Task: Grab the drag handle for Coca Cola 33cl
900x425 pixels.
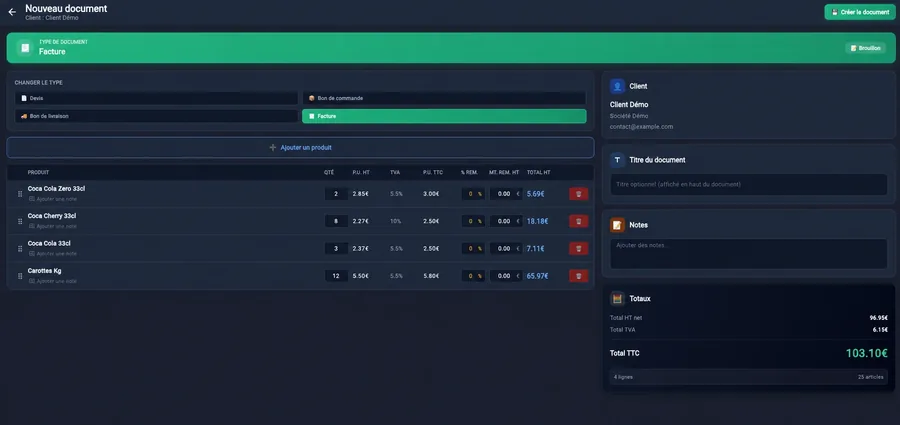Action: 20,249
